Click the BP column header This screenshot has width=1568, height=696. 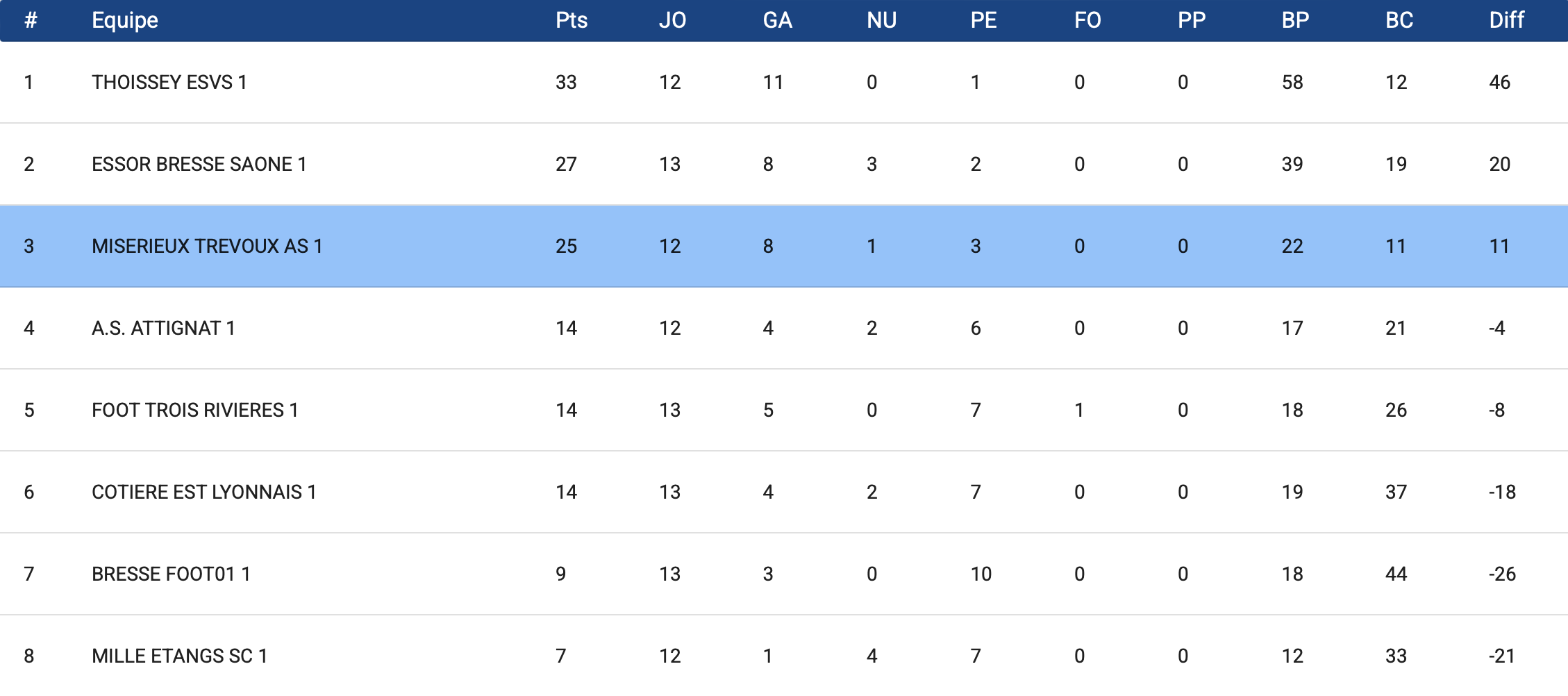[x=1295, y=20]
